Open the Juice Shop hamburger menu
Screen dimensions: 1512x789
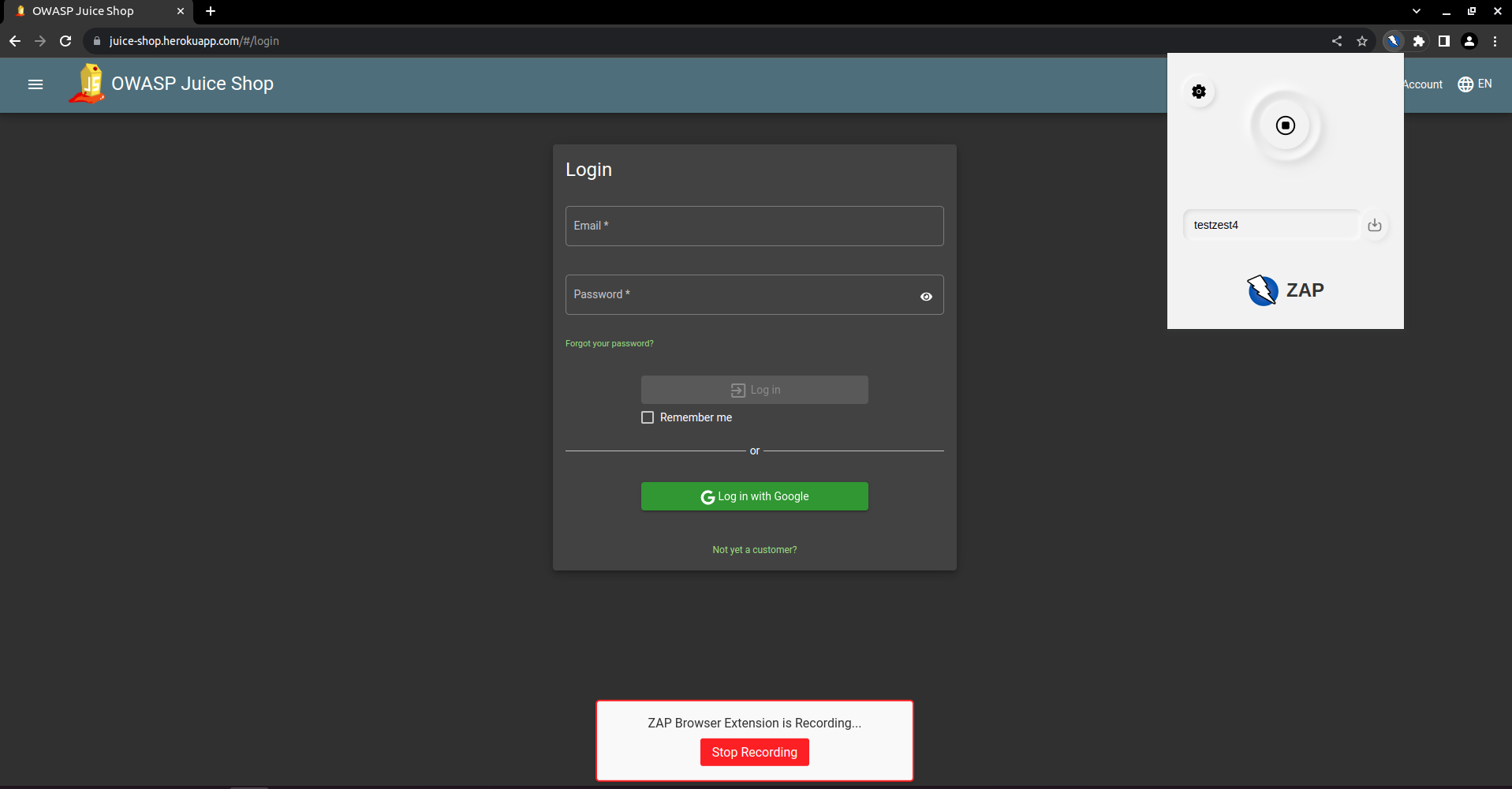(35, 84)
